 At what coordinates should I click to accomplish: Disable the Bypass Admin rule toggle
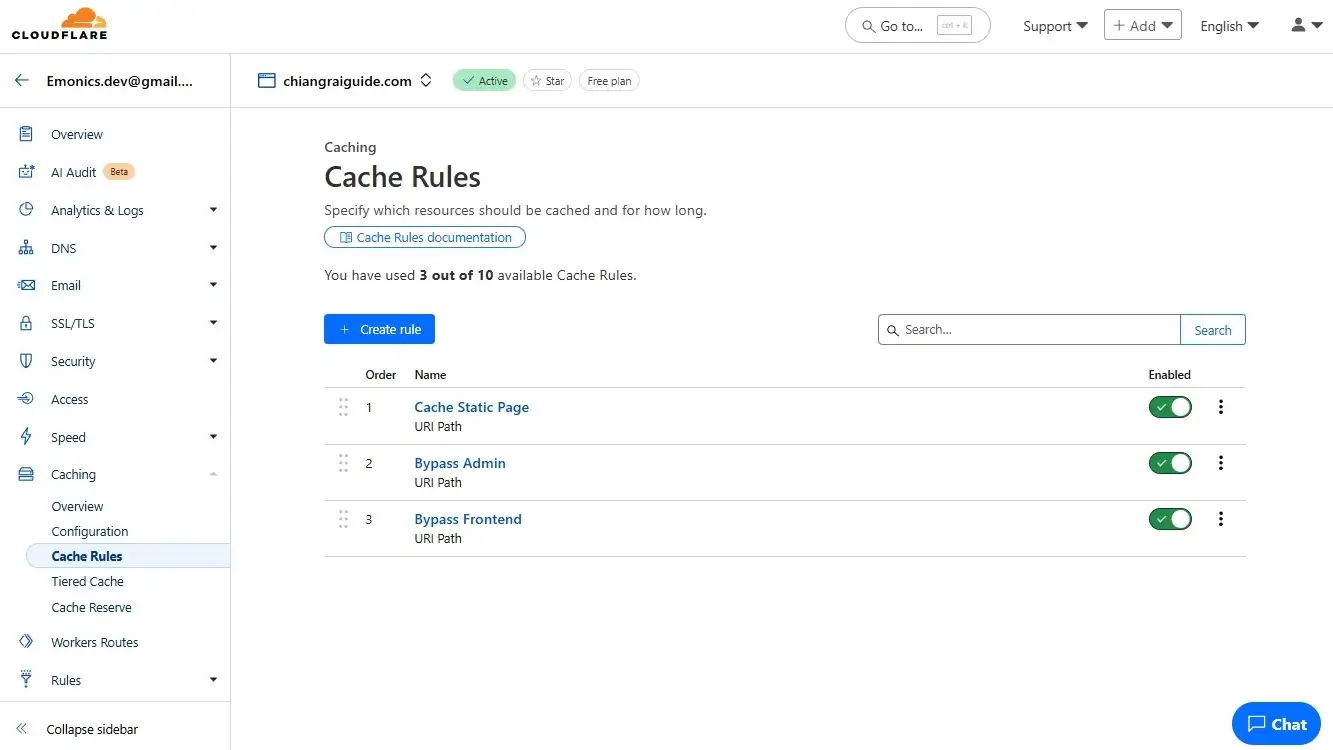[1170, 463]
